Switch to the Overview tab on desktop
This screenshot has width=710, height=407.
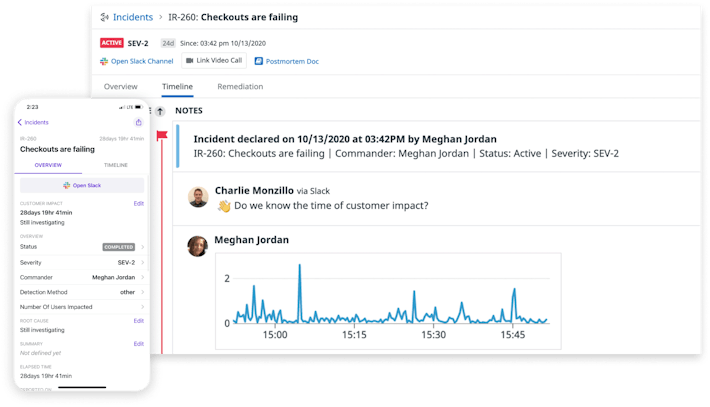click(x=121, y=87)
